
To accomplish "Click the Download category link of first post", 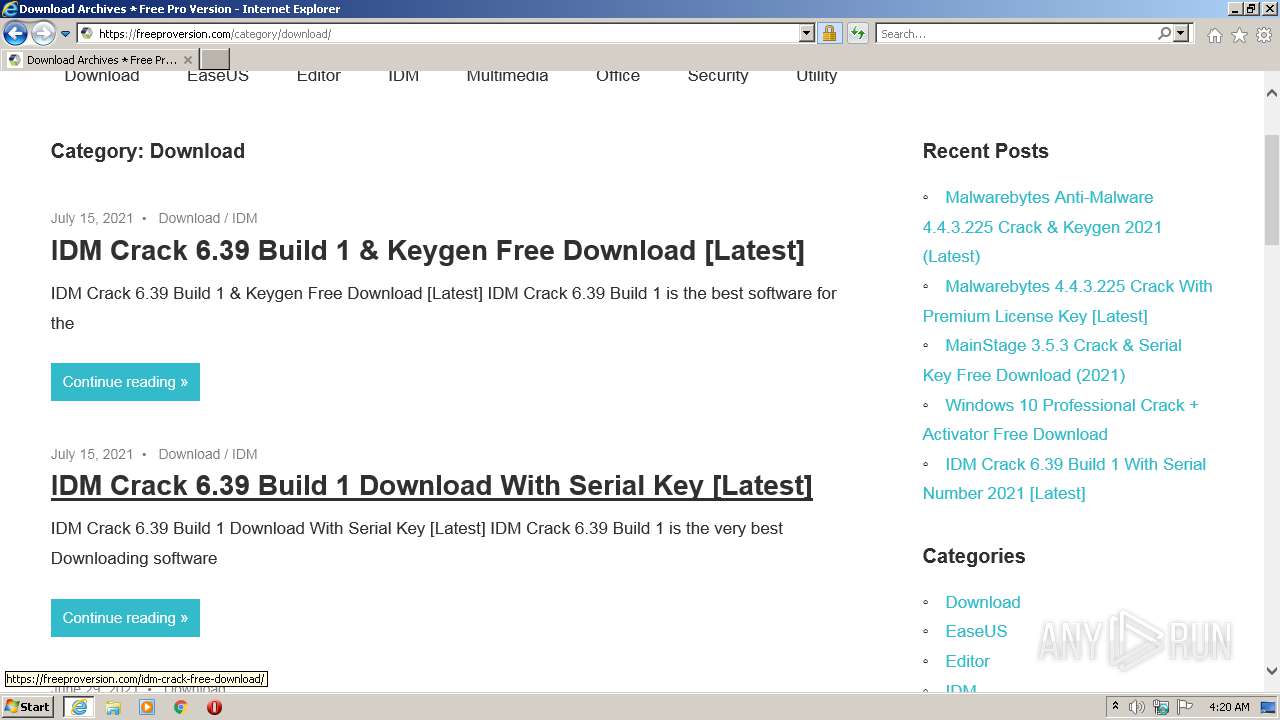I will pyautogui.click(x=189, y=218).
